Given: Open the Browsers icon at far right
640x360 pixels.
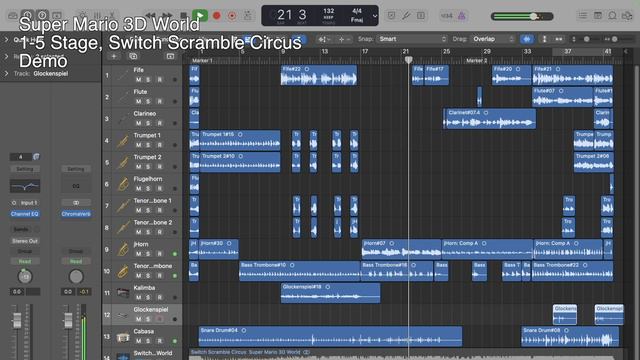Looking at the screenshot, I should 627,16.
